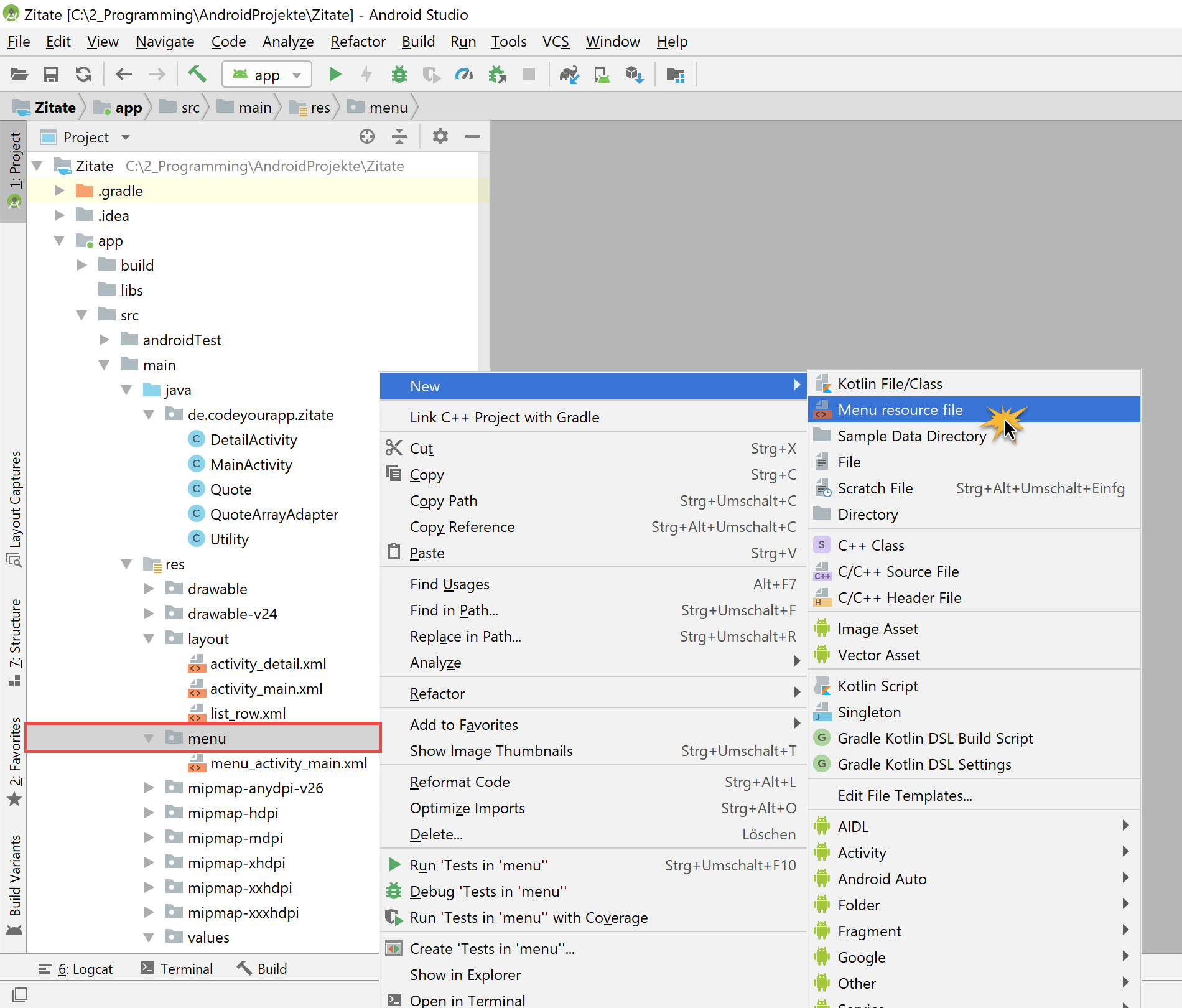Viewport: 1182px width, 1008px height.
Task: Open Project Structure toolbar icon
Action: pos(676,75)
